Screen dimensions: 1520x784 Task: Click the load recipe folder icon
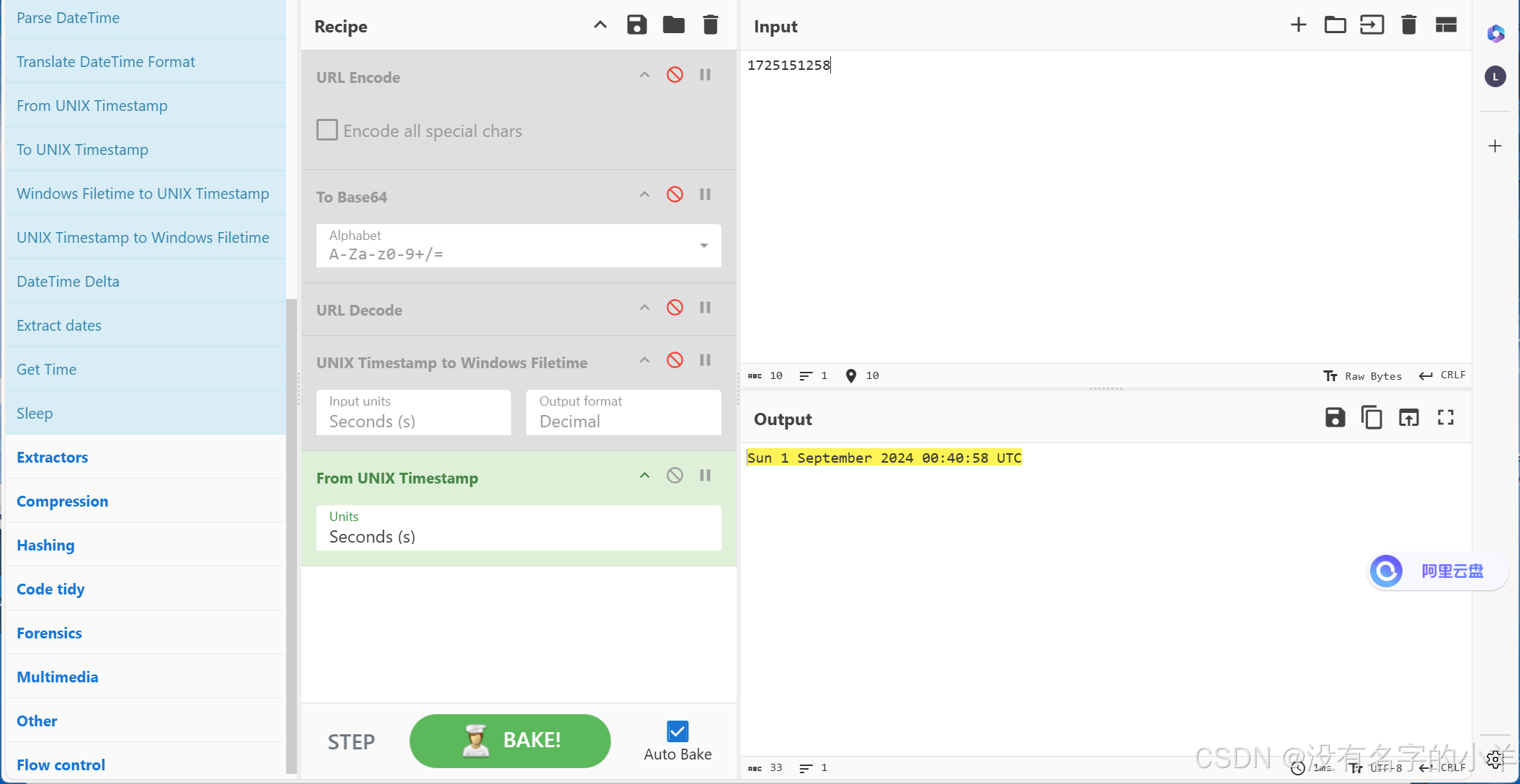click(x=673, y=25)
